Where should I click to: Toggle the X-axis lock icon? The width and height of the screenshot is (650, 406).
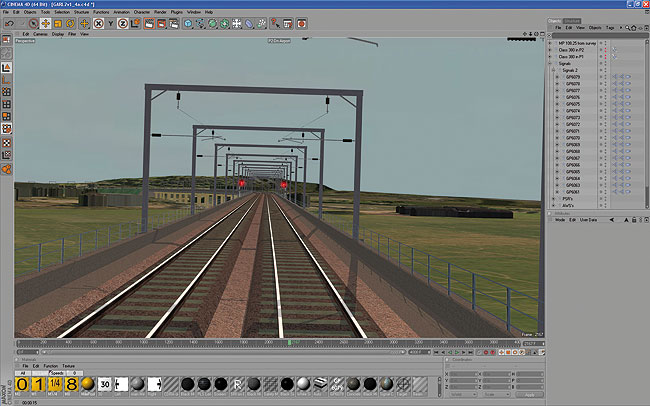coord(101,23)
